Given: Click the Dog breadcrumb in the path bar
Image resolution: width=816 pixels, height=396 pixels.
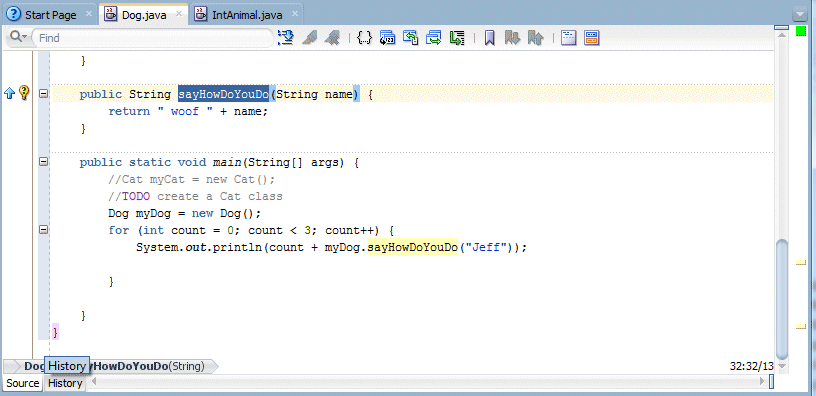Looking at the screenshot, I should coord(34,366).
